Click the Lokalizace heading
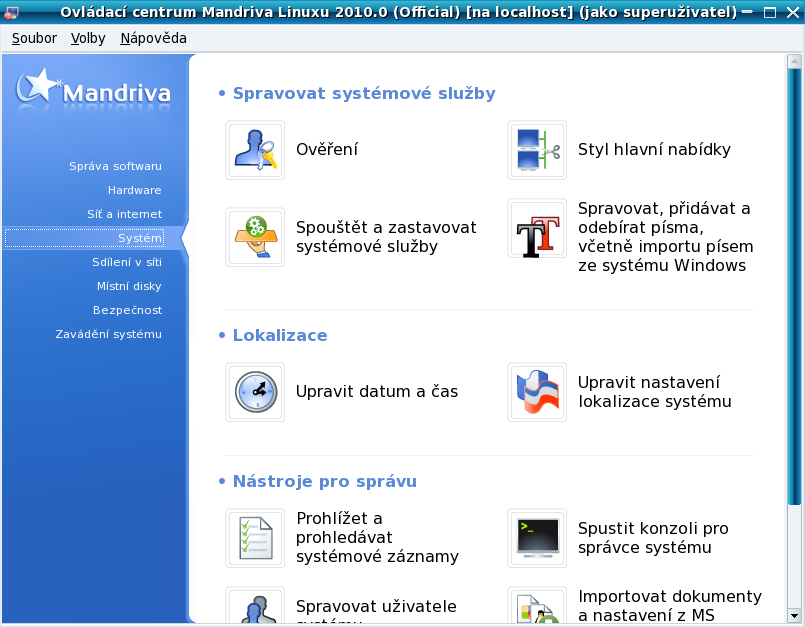805x627 pixels. click(280, 335)
